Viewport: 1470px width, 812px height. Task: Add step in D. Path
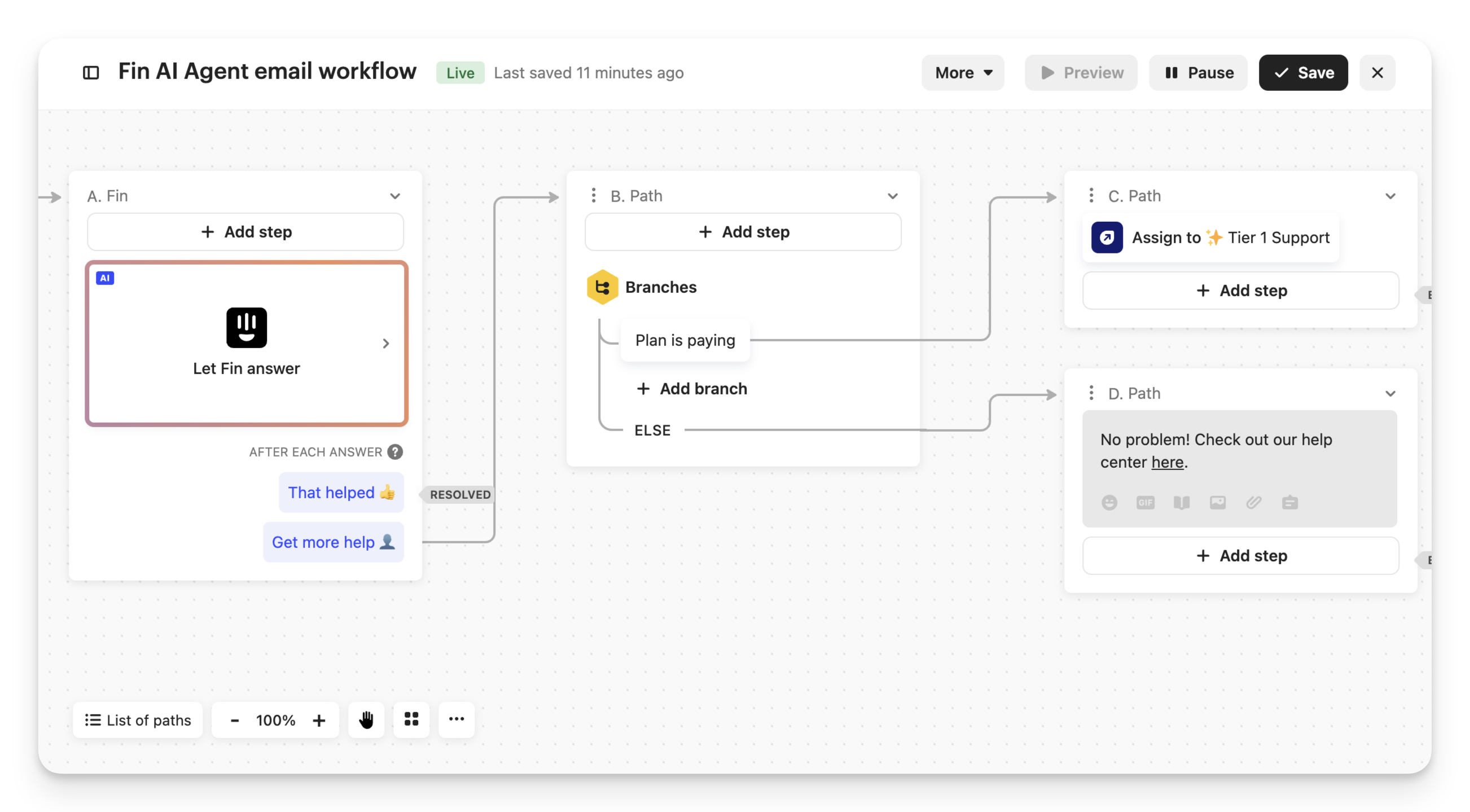1240,555
